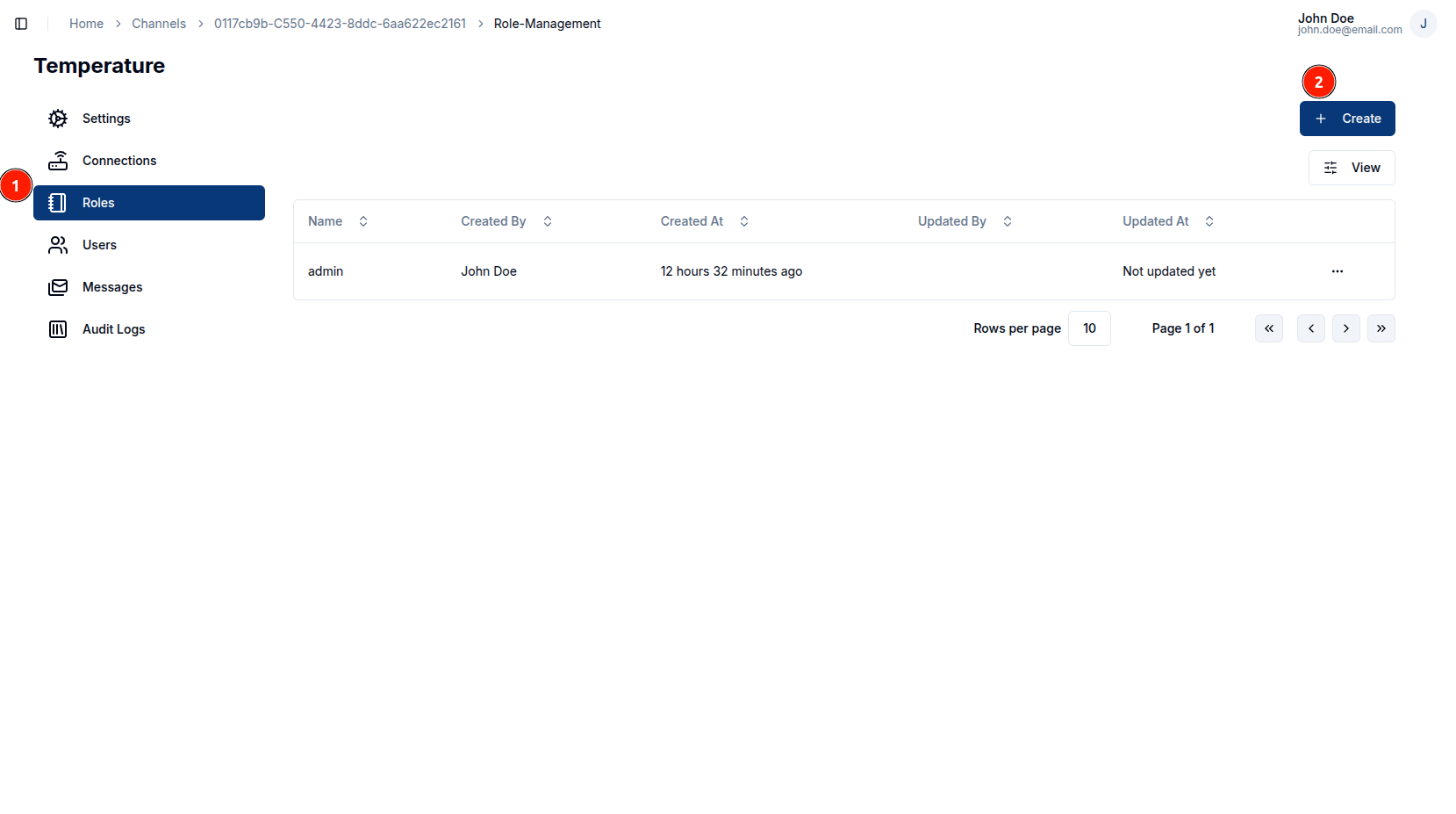
Task: Go to the previous page
Action: pos(1311,328)
